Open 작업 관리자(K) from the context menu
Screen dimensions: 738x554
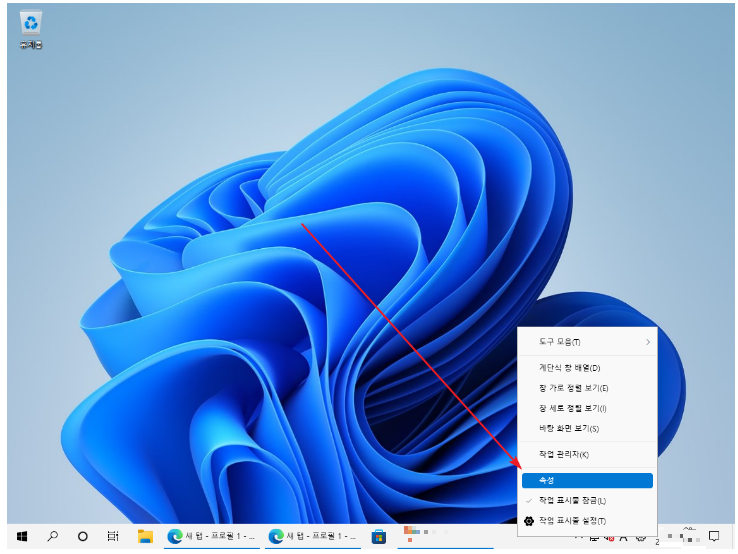click(587, 454)
